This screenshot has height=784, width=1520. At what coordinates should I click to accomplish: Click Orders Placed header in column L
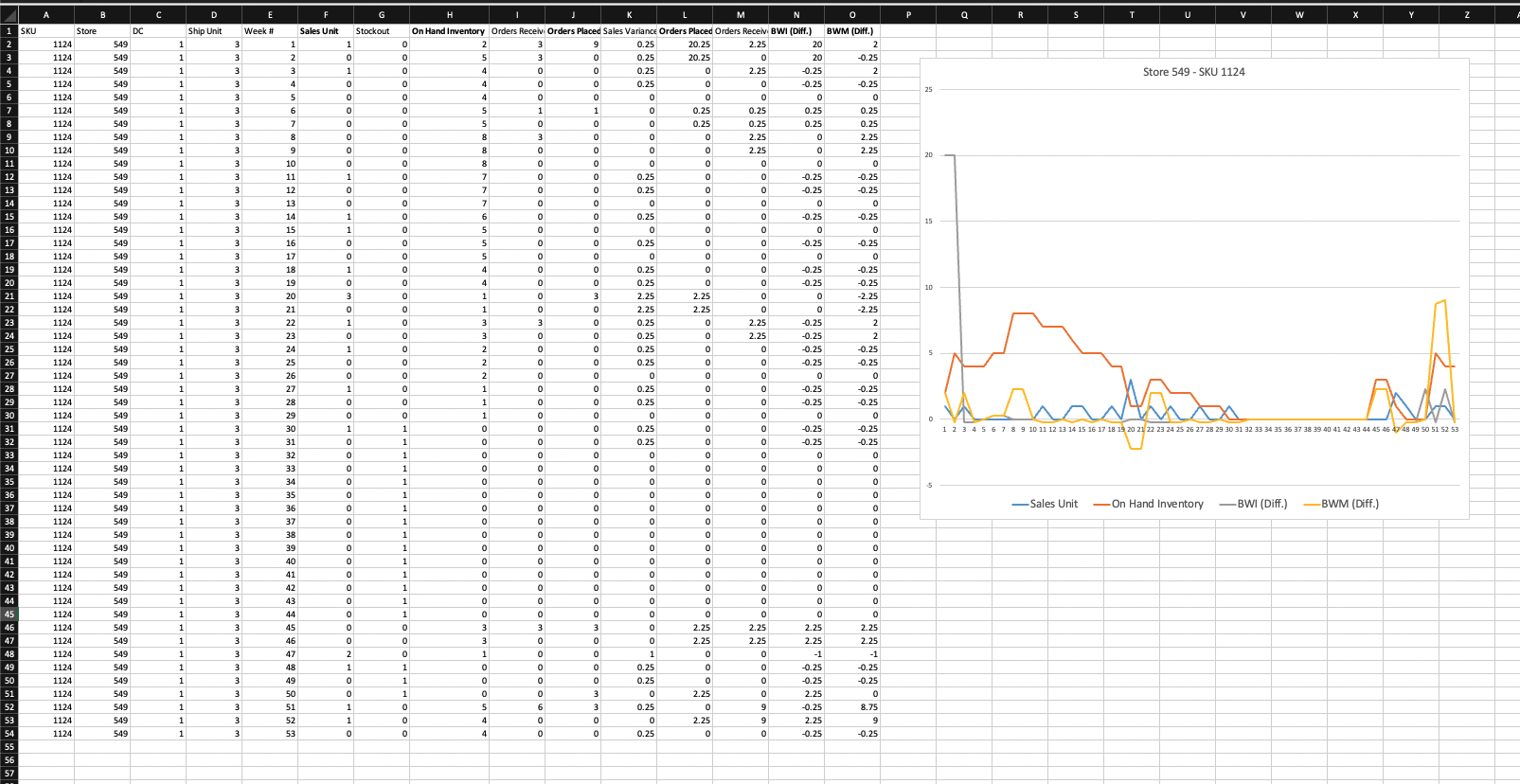pos(685,31)
